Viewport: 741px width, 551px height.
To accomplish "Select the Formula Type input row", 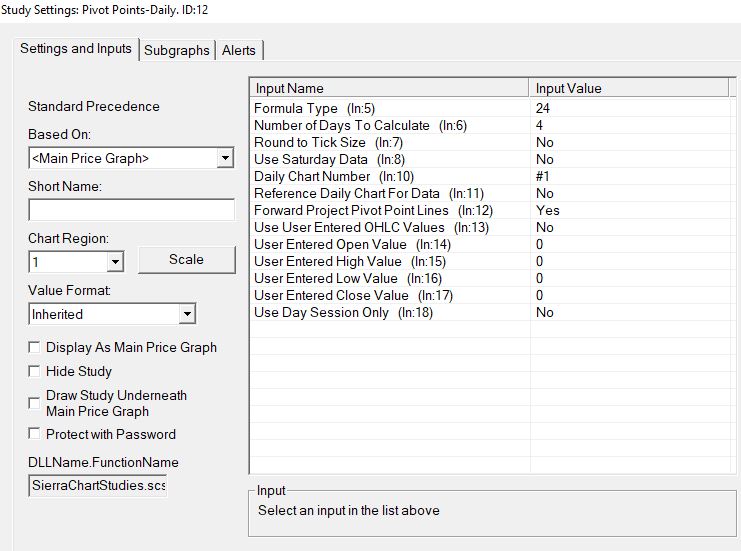I will pyautogui.click(x=390, y=108).
